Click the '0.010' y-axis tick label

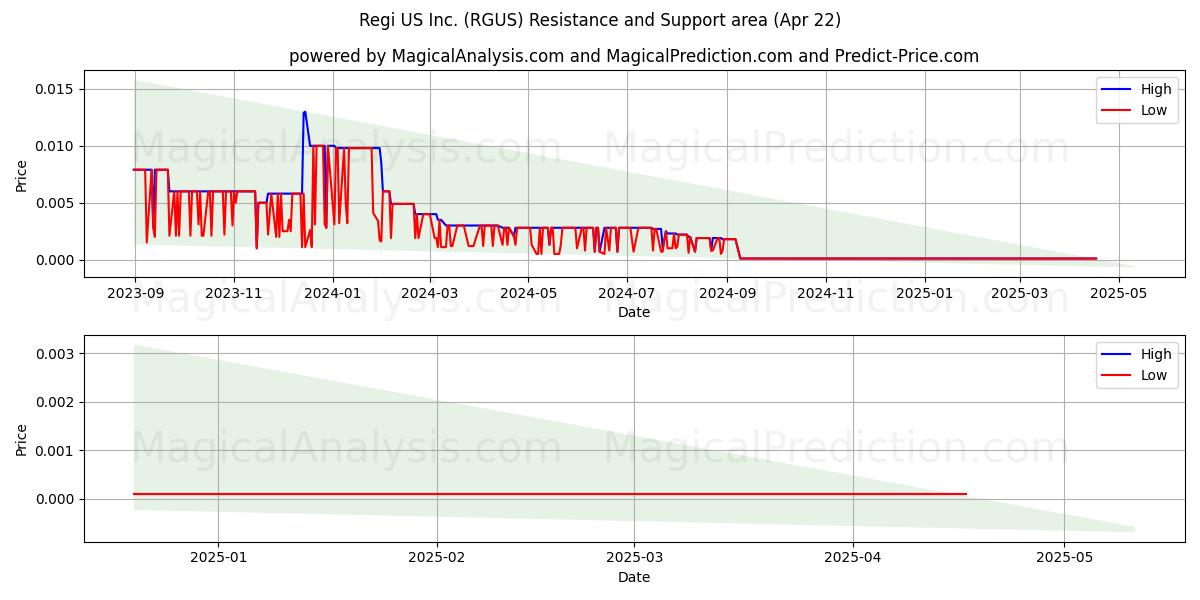click(56, 146)
